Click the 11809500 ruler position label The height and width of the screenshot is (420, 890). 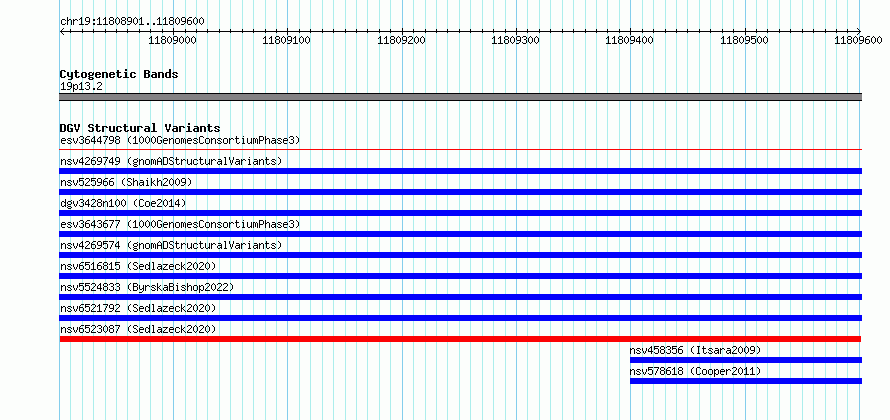click(x=745, y=40)
